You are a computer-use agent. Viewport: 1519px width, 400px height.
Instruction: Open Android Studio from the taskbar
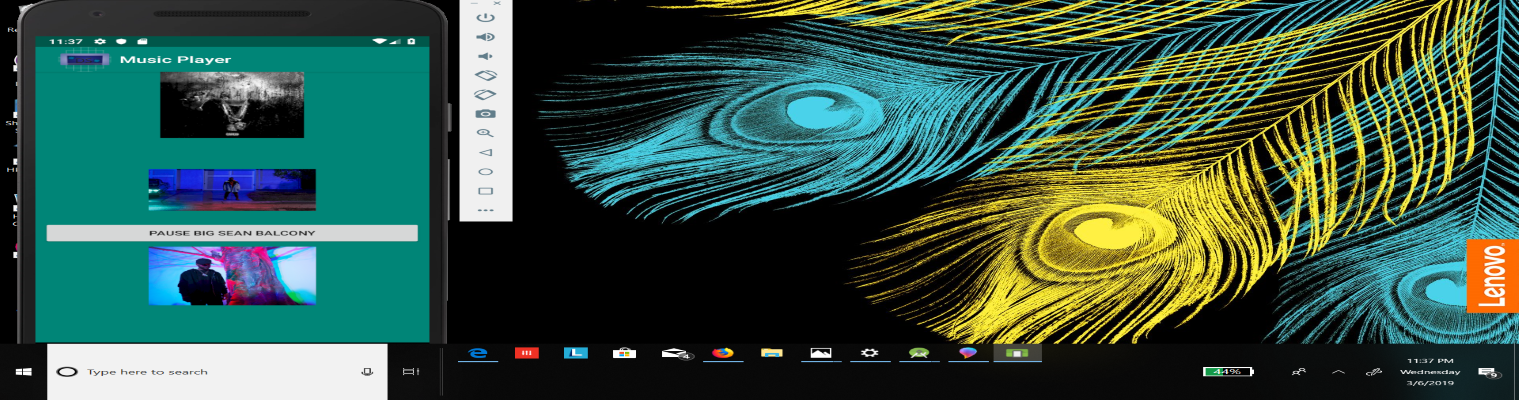918,353
